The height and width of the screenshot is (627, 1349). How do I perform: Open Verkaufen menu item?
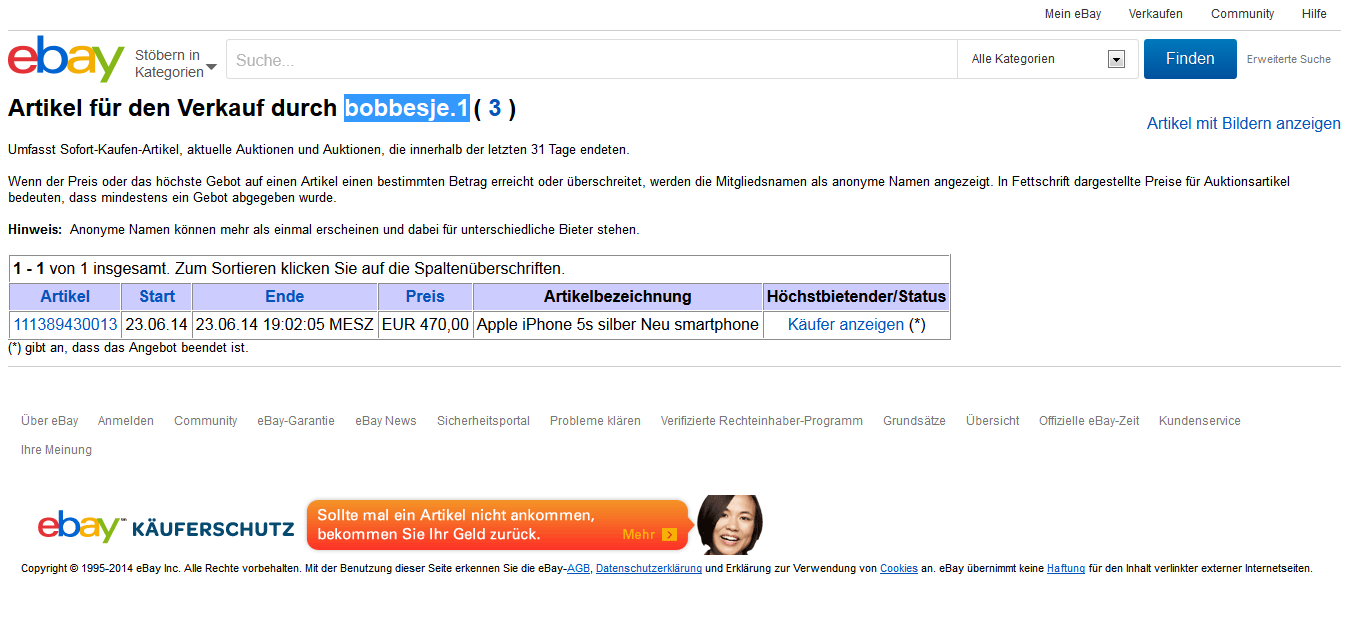point(1155,14)
